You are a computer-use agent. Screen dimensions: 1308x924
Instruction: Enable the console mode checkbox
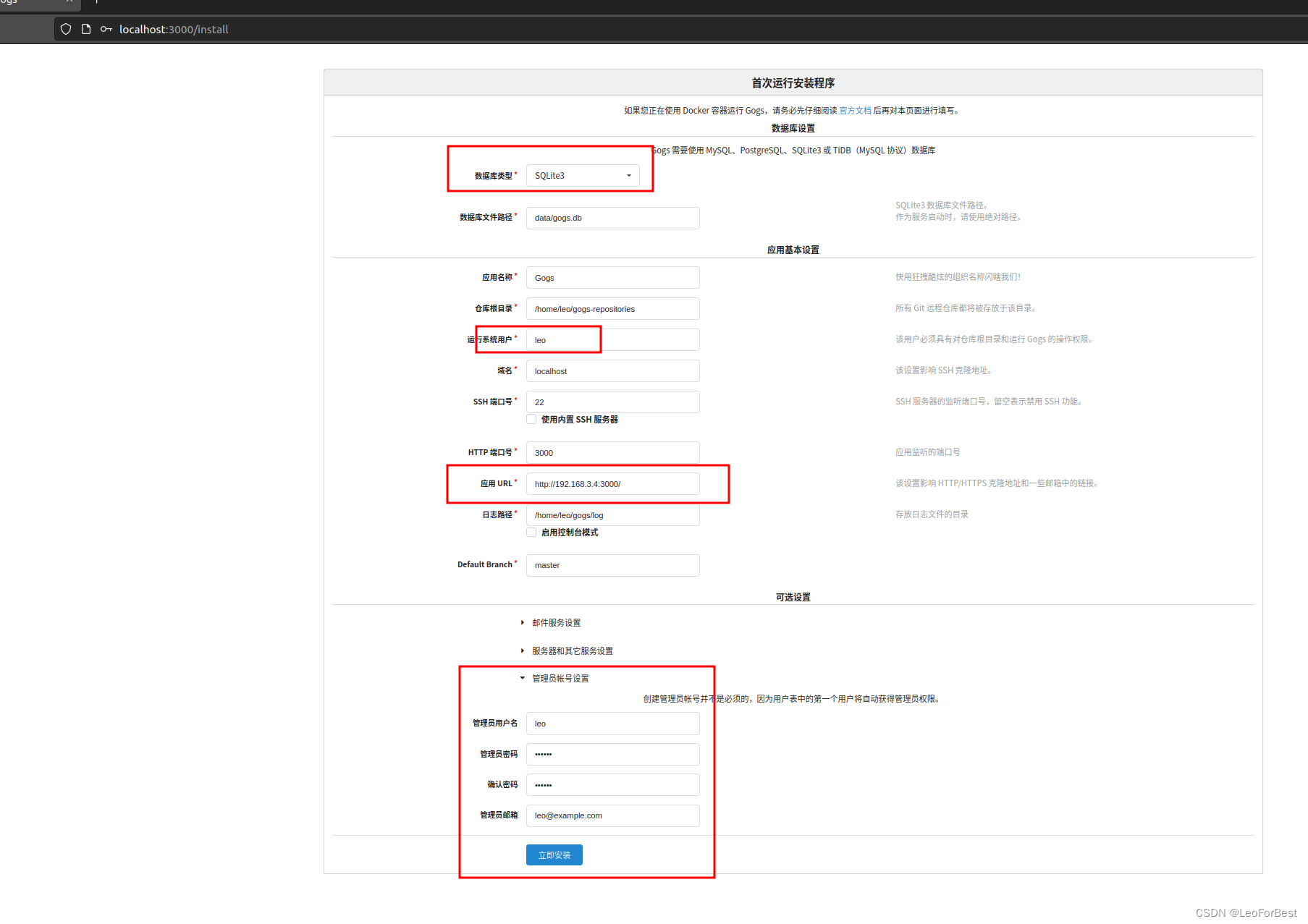click(531, 533)
